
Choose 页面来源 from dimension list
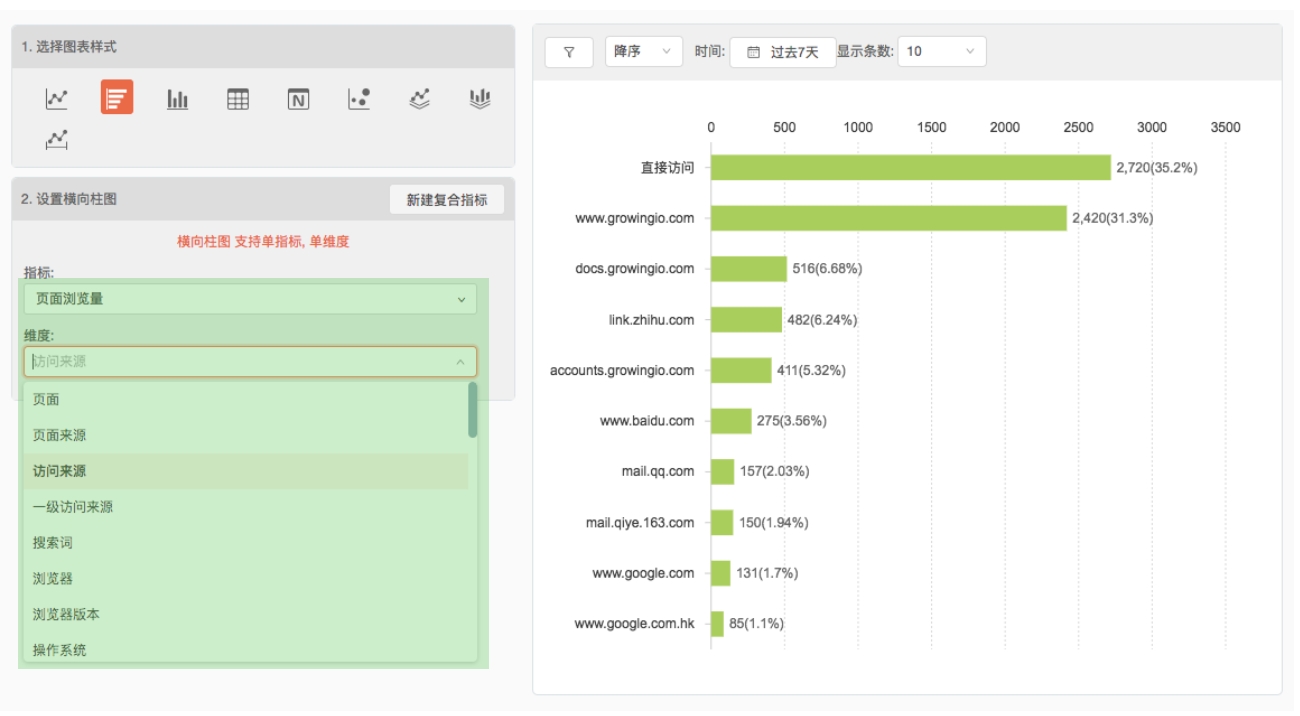[x=60, y=436]
